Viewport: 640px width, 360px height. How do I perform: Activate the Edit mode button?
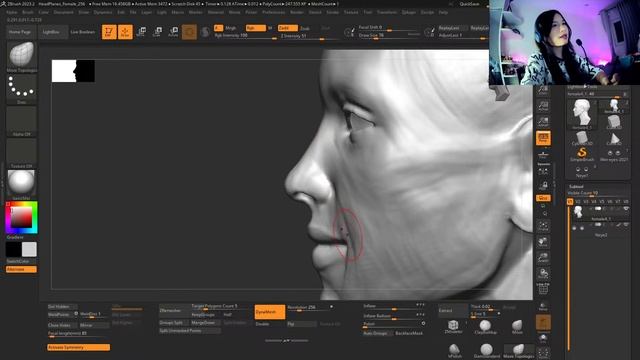coord(109,32)
